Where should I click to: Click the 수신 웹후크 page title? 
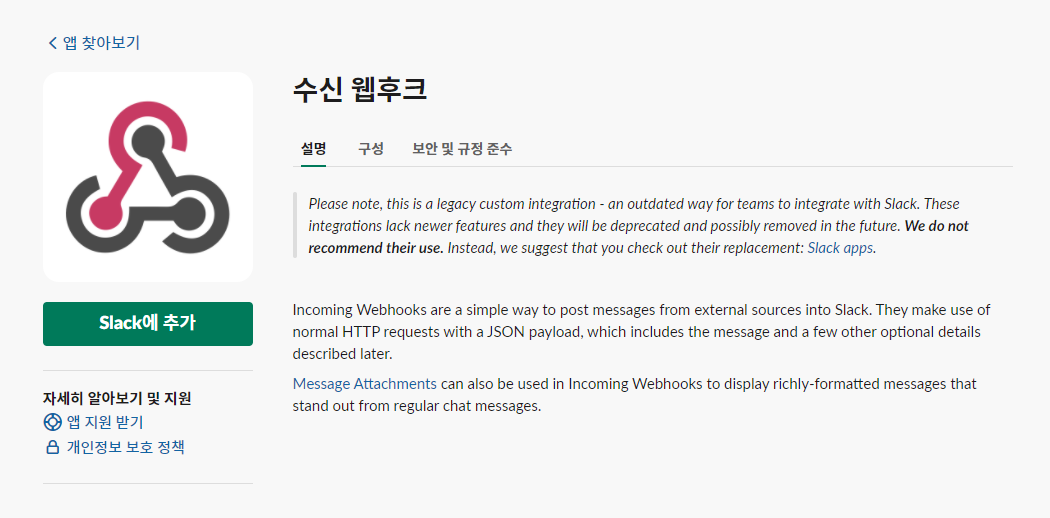click(x=360, y=90)
